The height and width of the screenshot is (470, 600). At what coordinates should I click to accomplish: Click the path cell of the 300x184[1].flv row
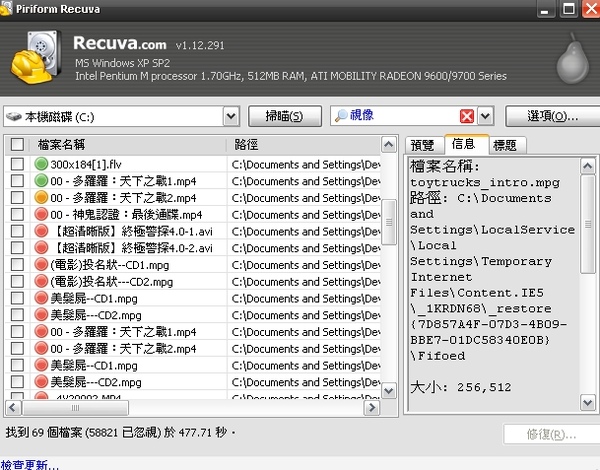pyautogui.click(x=305, y=165)
